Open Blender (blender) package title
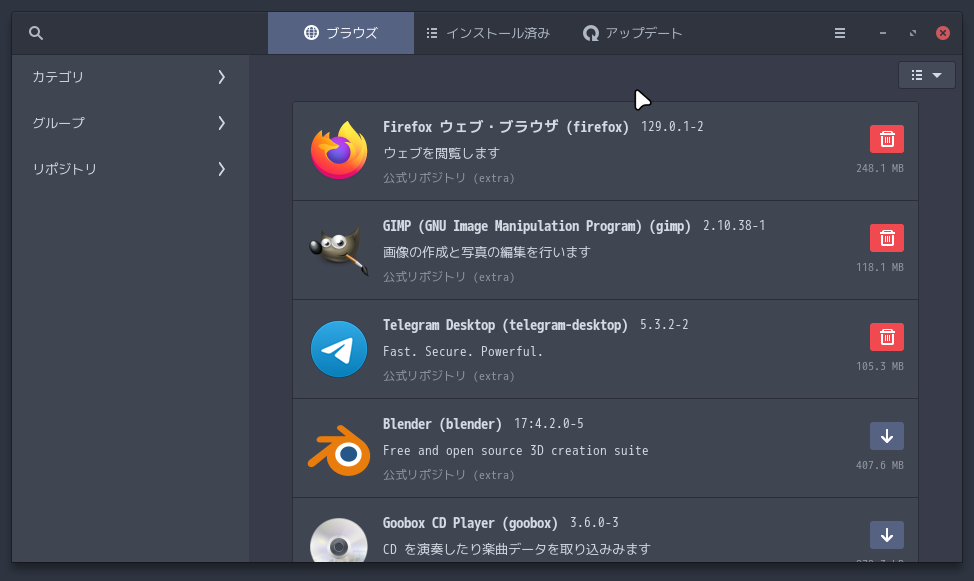974x581 pixels. (x=442, y=424)
